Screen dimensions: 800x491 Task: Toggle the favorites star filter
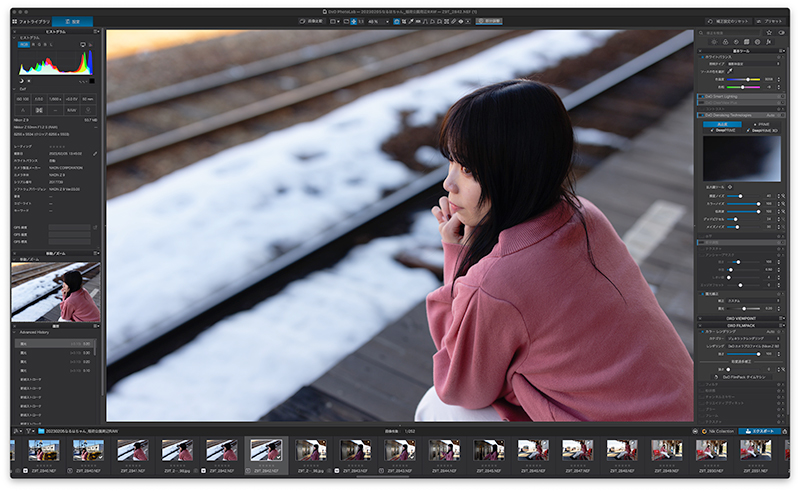point(769,33)
